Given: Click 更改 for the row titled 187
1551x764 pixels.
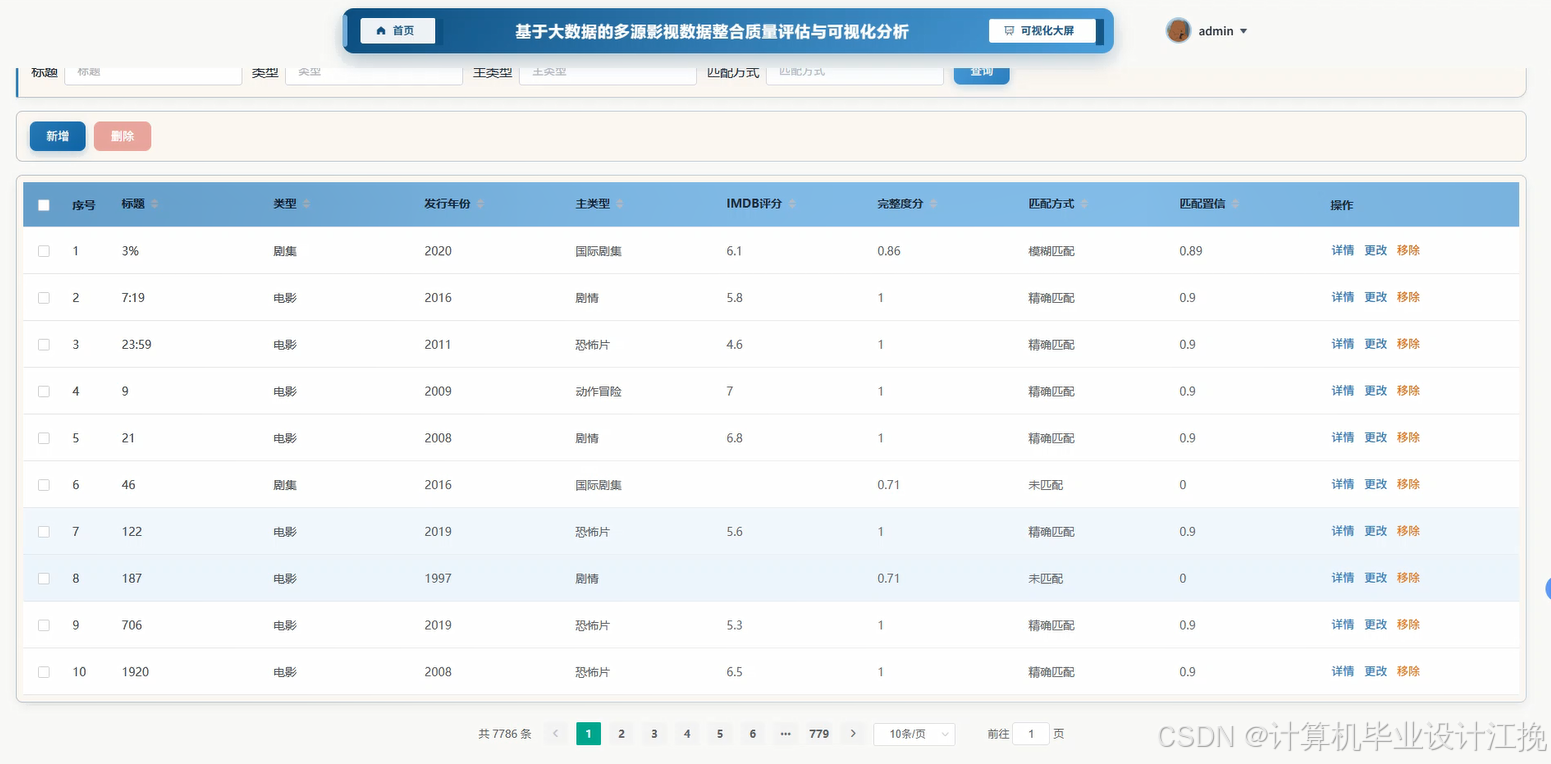Looking at the screenshot, I should [x=1376, y=578].
